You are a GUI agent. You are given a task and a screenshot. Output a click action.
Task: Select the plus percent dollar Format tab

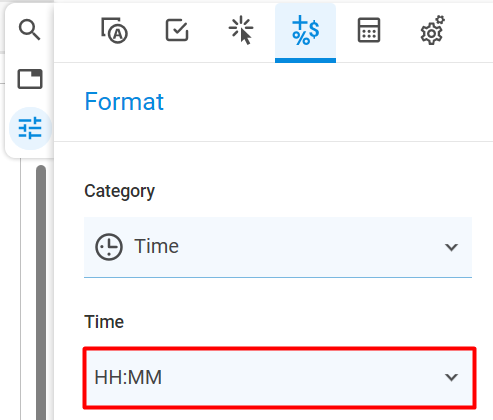point(305,32)
